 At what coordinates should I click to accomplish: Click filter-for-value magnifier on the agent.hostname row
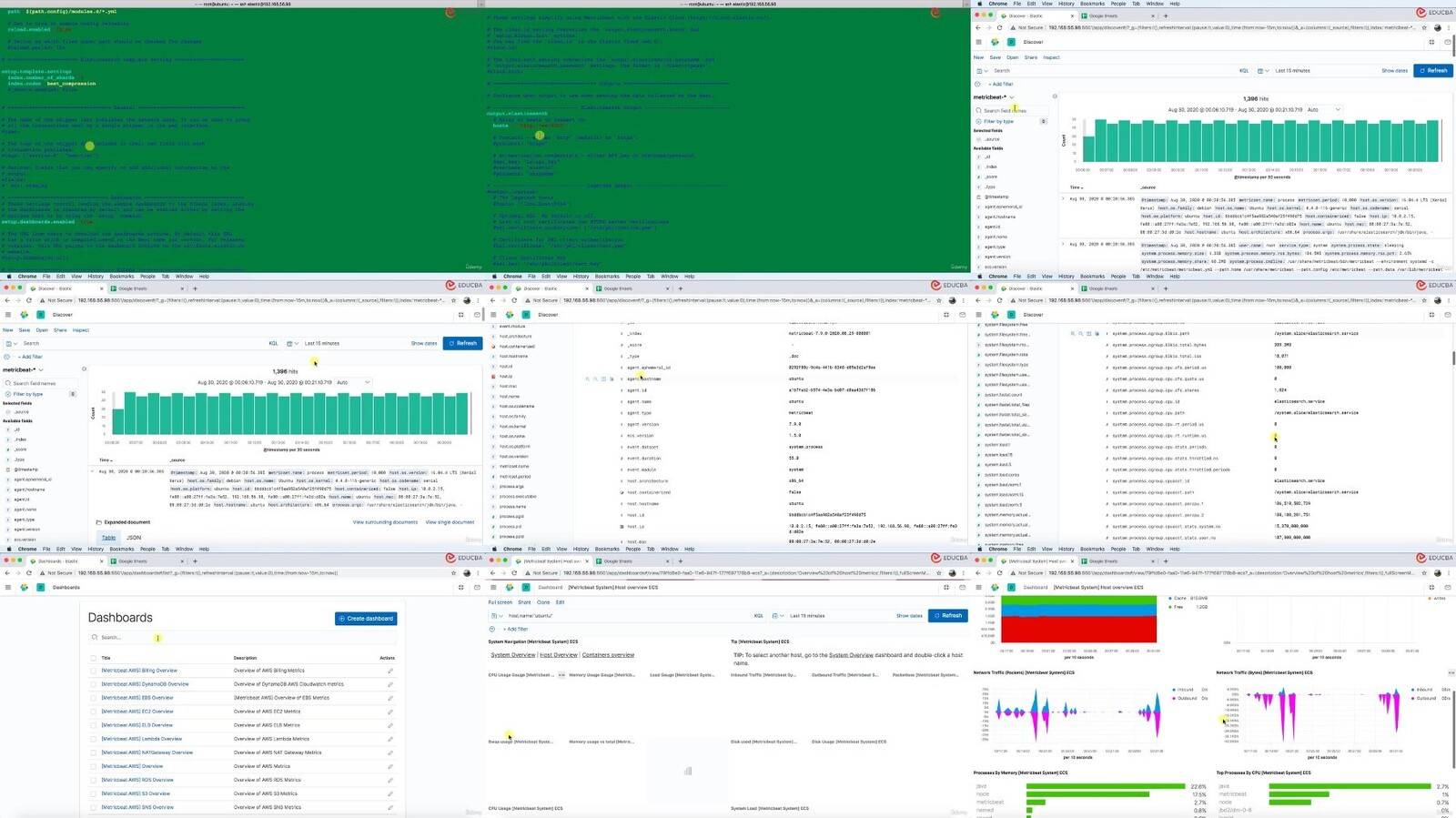point(588,379)
